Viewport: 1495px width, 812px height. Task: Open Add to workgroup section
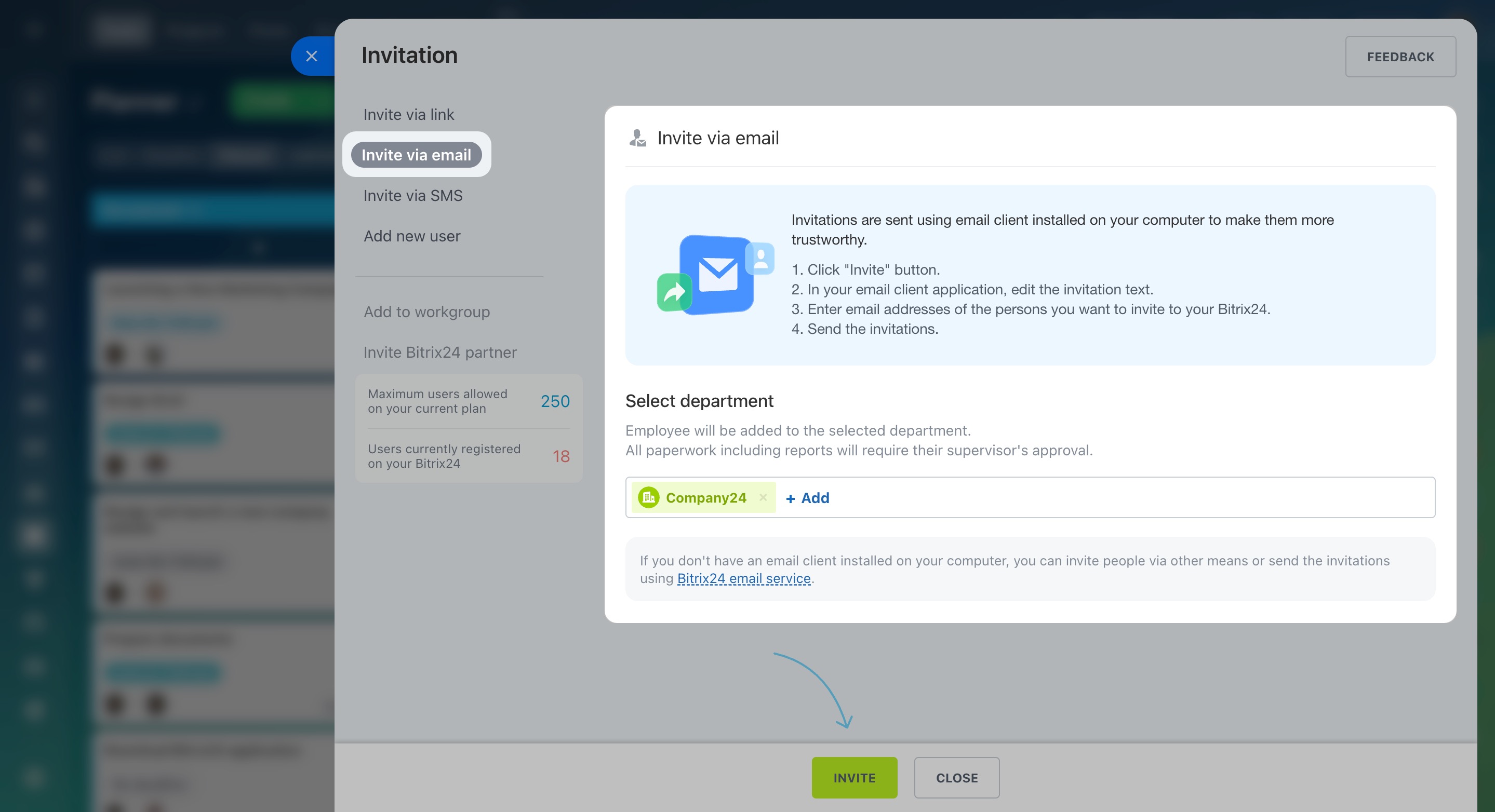426,312
